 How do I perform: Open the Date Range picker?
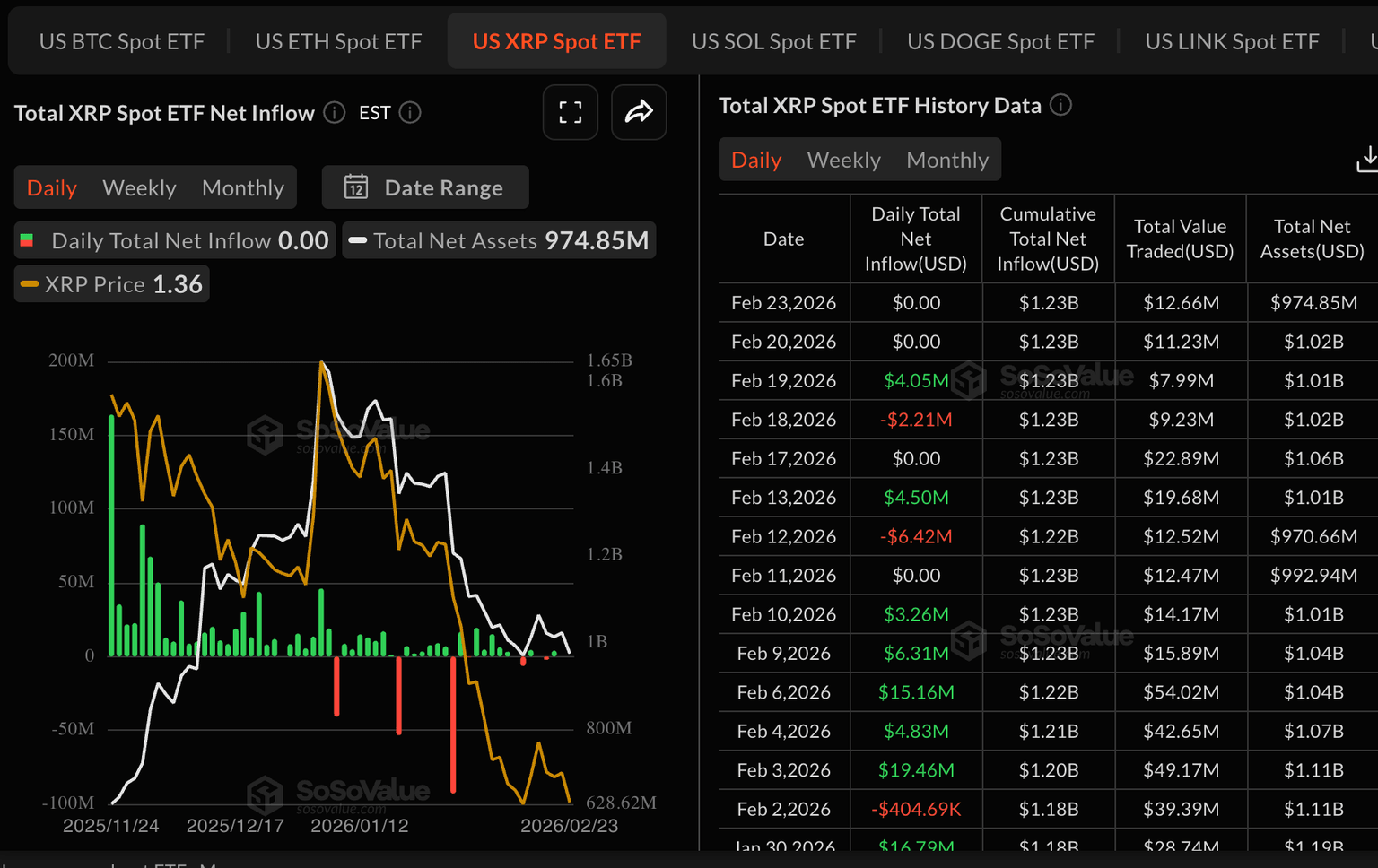(x=425, y=187)
